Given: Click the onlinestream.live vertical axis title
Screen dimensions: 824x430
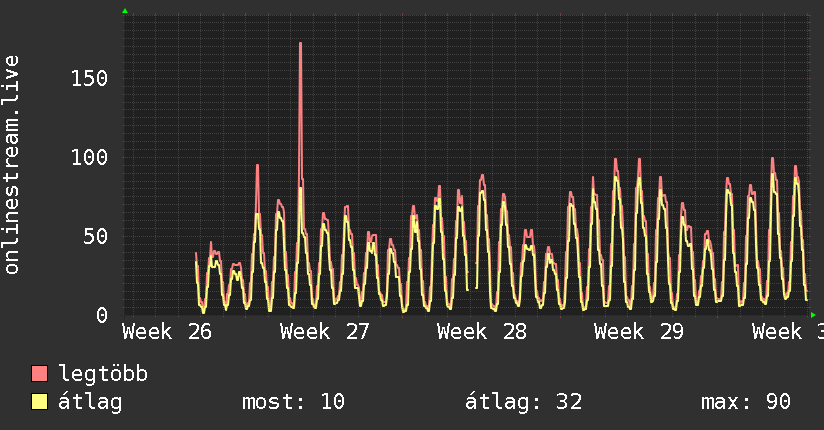Looking at the screenshot, I should [x=11, y=165].
